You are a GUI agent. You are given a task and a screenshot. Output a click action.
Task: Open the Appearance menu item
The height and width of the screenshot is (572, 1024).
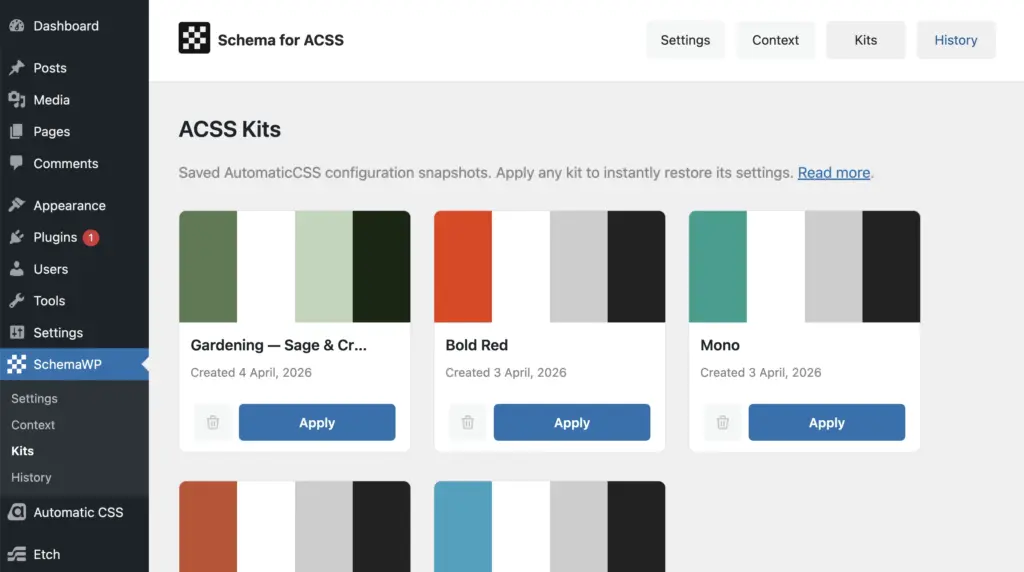coord(74,205)
